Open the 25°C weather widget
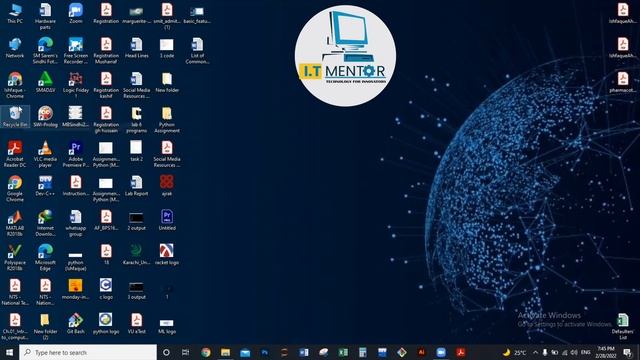The image size is (640, 360). (x=514, y=352)
